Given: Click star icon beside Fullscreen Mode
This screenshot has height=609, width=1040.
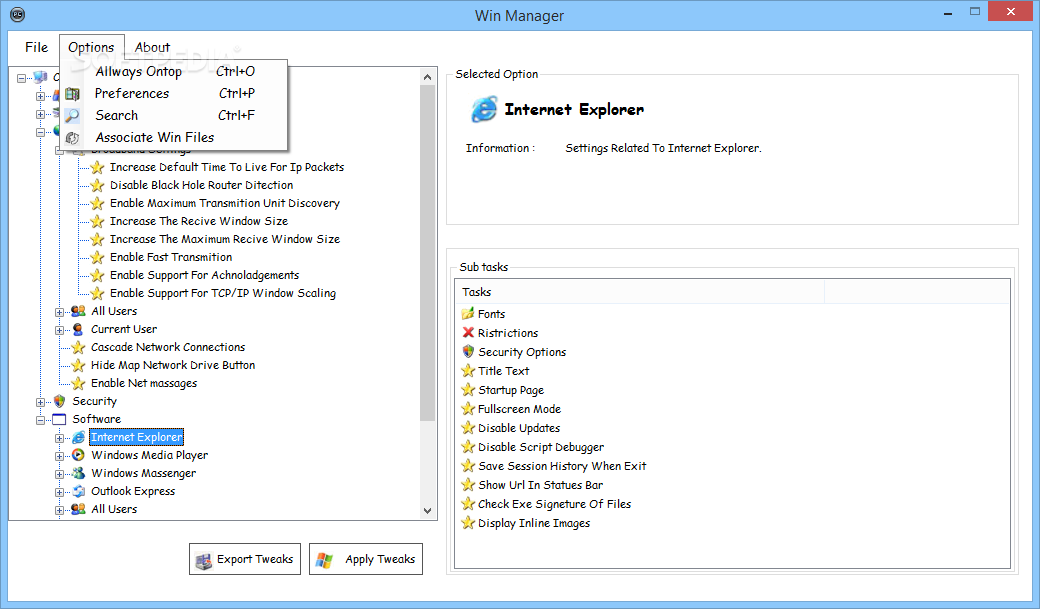Looking at the screenshot, I should tap(468, 408).
